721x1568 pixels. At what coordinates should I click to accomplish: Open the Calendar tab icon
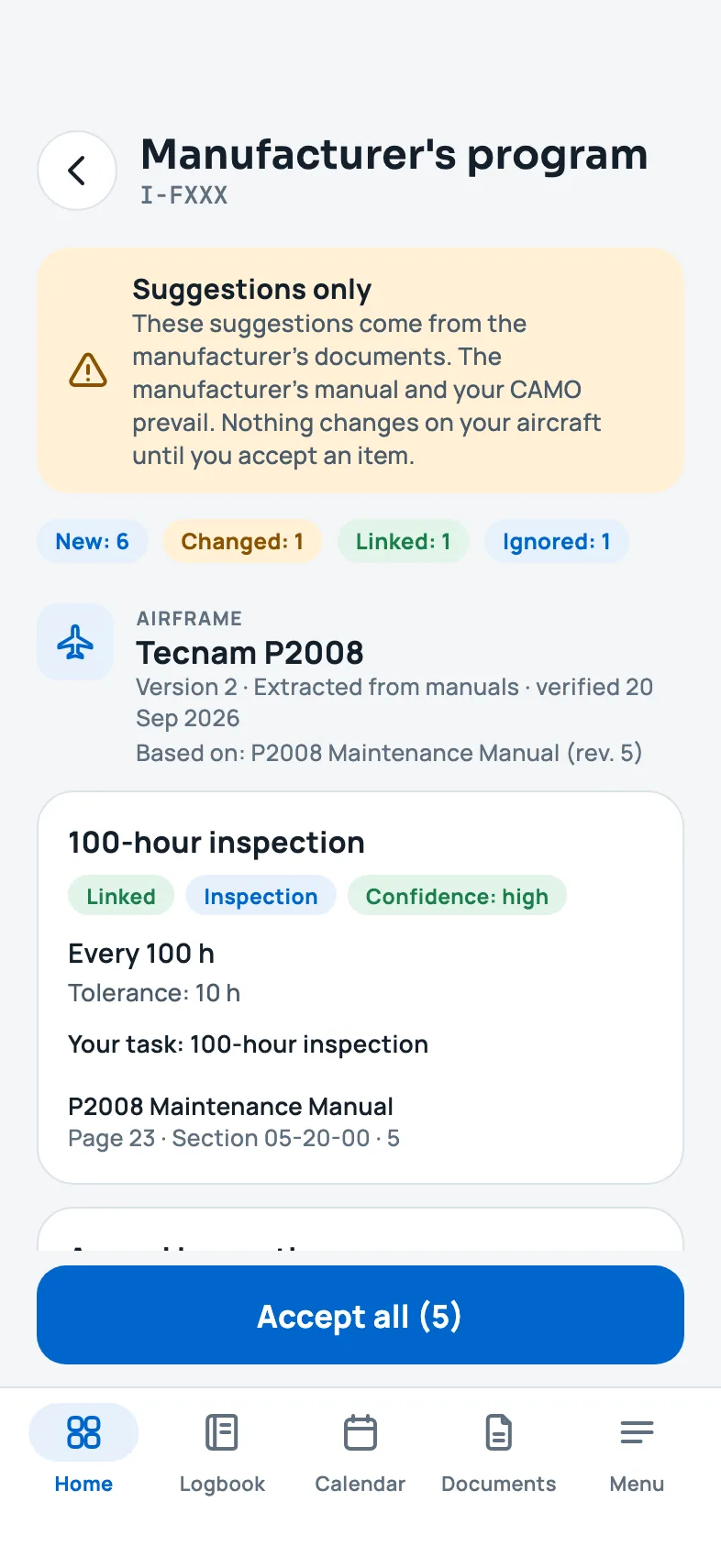click(x=360, y=1432)
